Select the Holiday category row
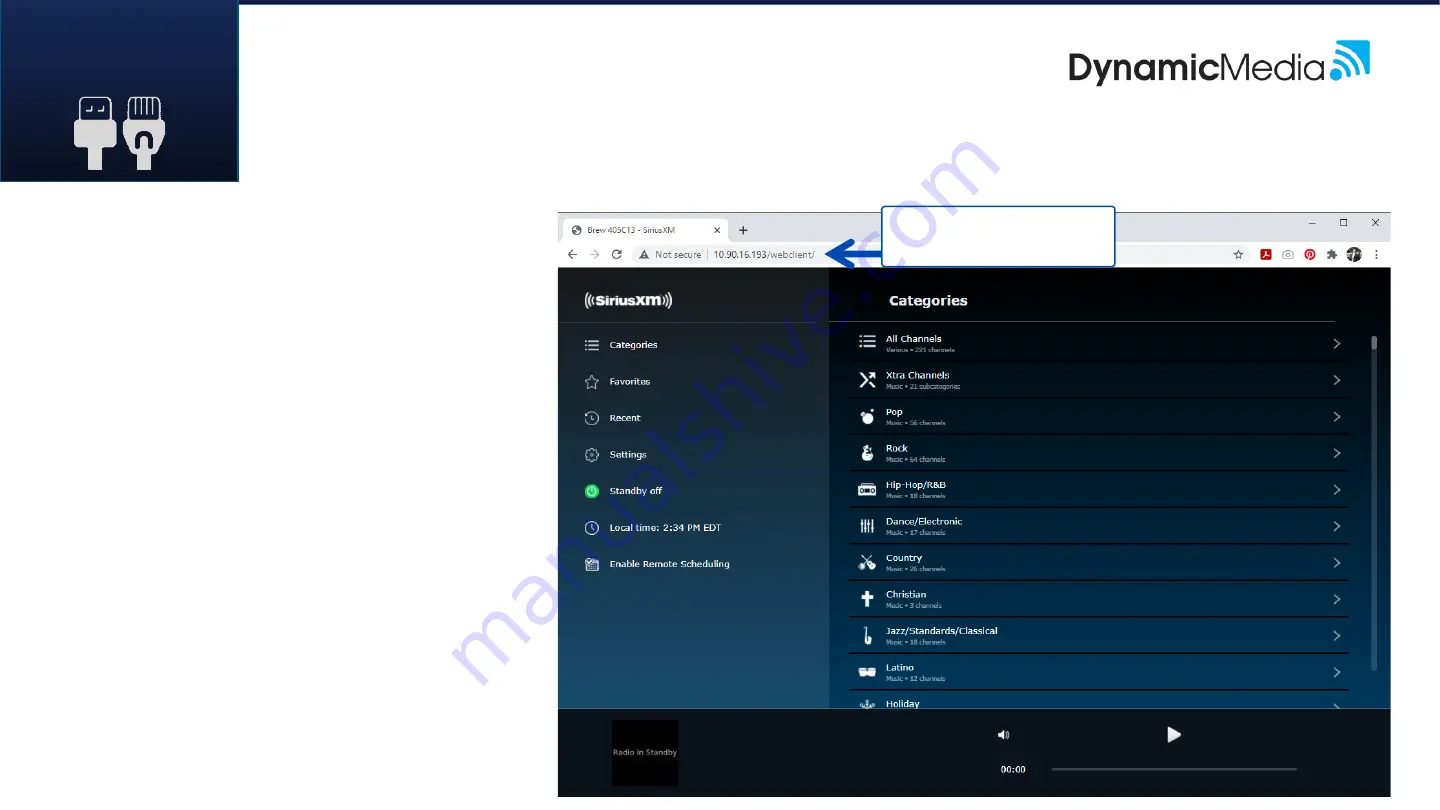Viewport: 1440px width, 810px height. point(1098,701)
